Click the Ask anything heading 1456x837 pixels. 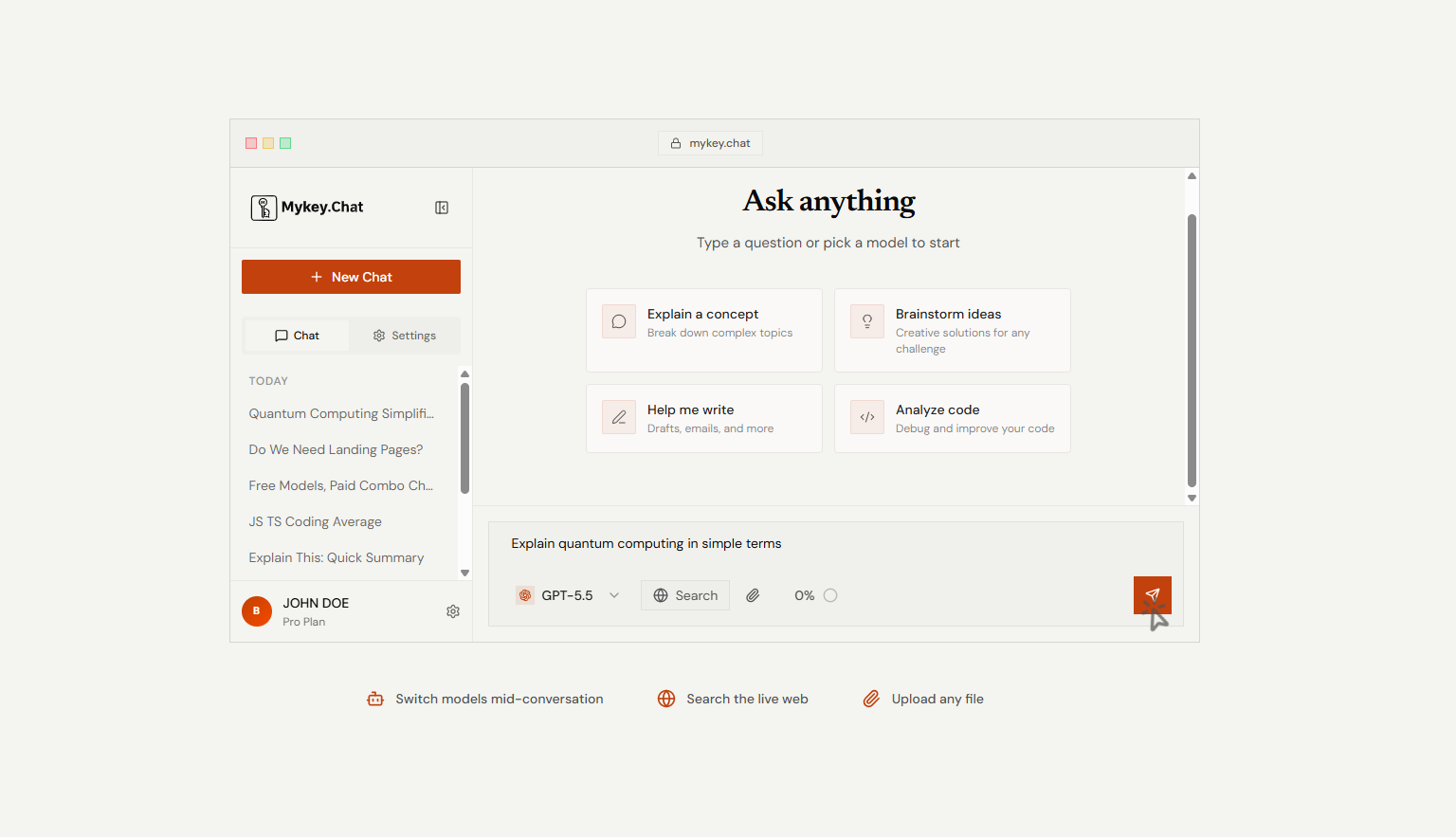coord(828,201)
